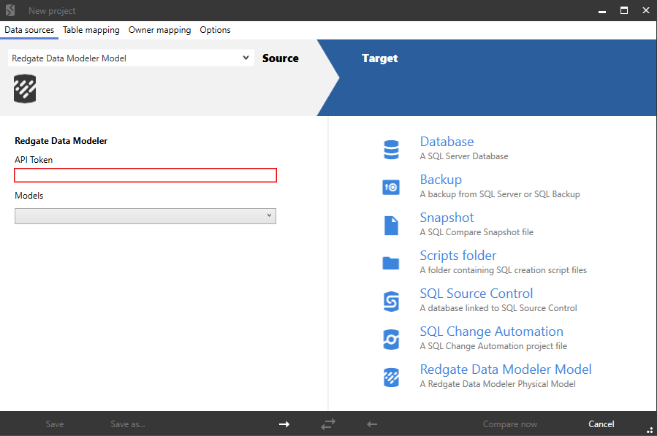This screenshot has width=657, height=436.
Task: Click the swap source and target arrows
Action: [328, 424]
